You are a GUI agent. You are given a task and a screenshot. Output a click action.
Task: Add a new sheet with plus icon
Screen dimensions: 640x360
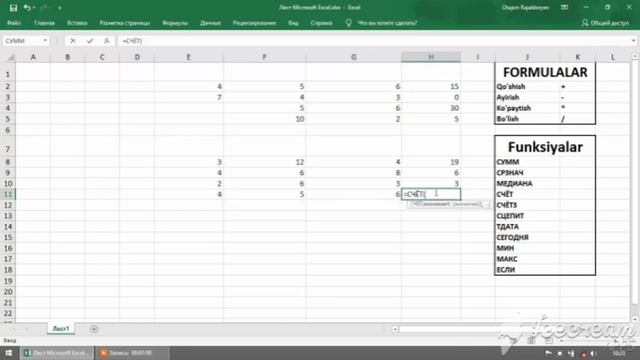click(x=94, y=329)
